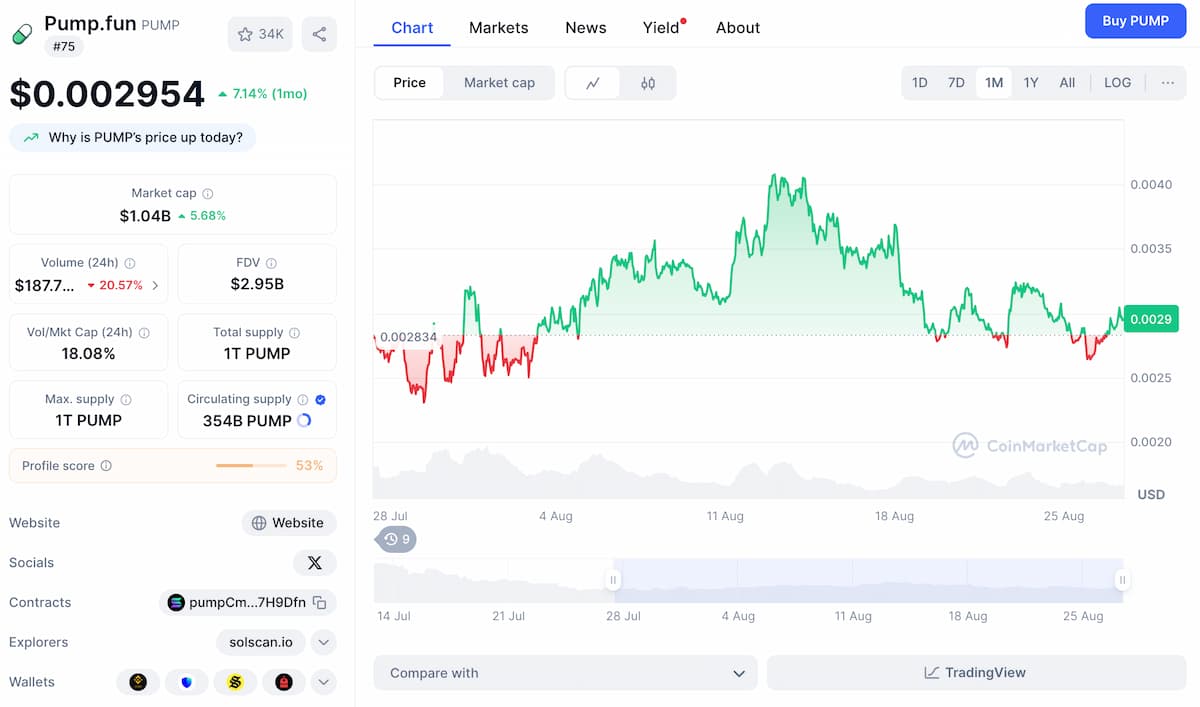Expand the Explorers list chevron
Image resolution: width=1200 pixels, height=707 pixels.
323,642
